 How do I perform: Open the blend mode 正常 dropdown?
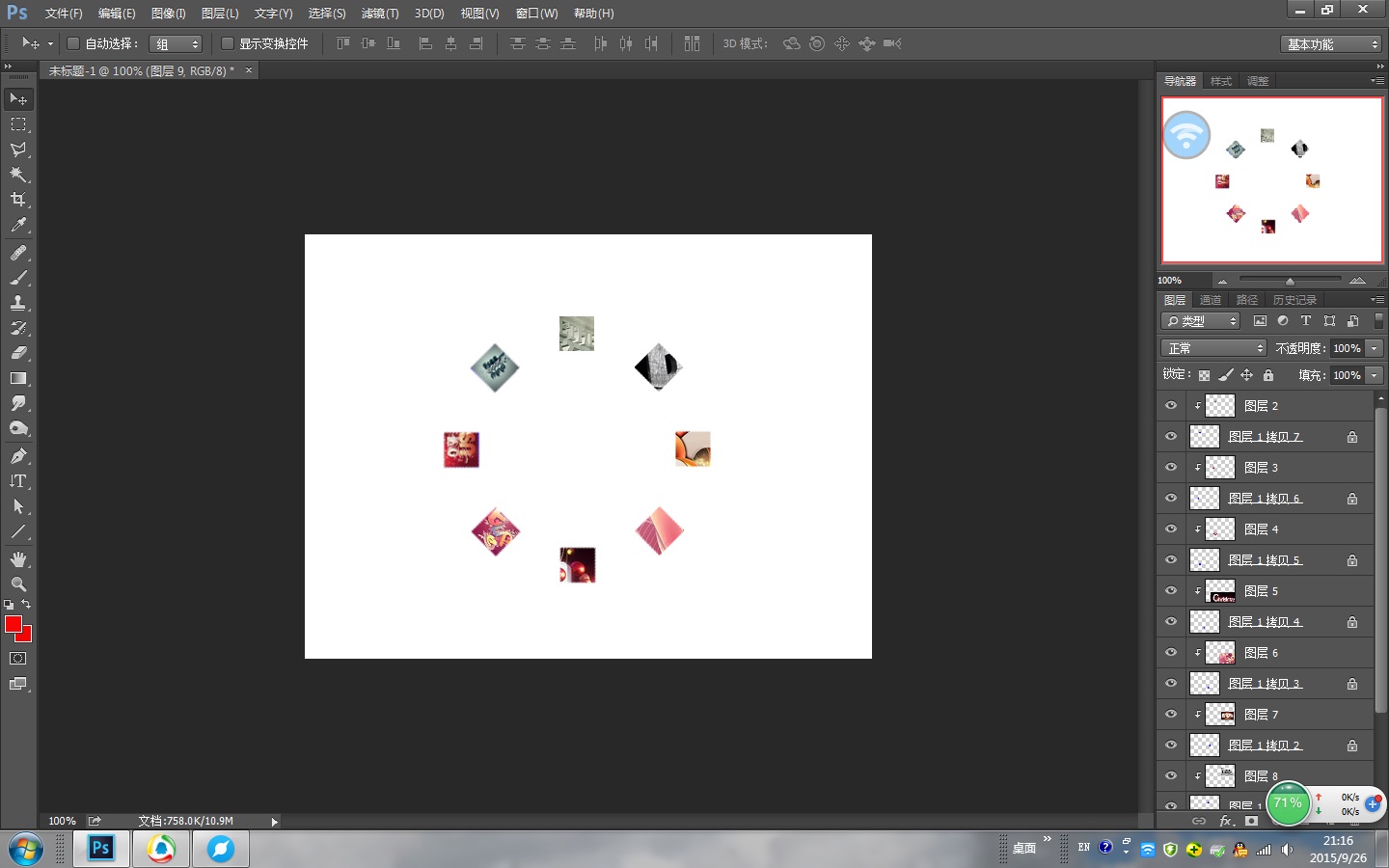tap(1213, 348)
